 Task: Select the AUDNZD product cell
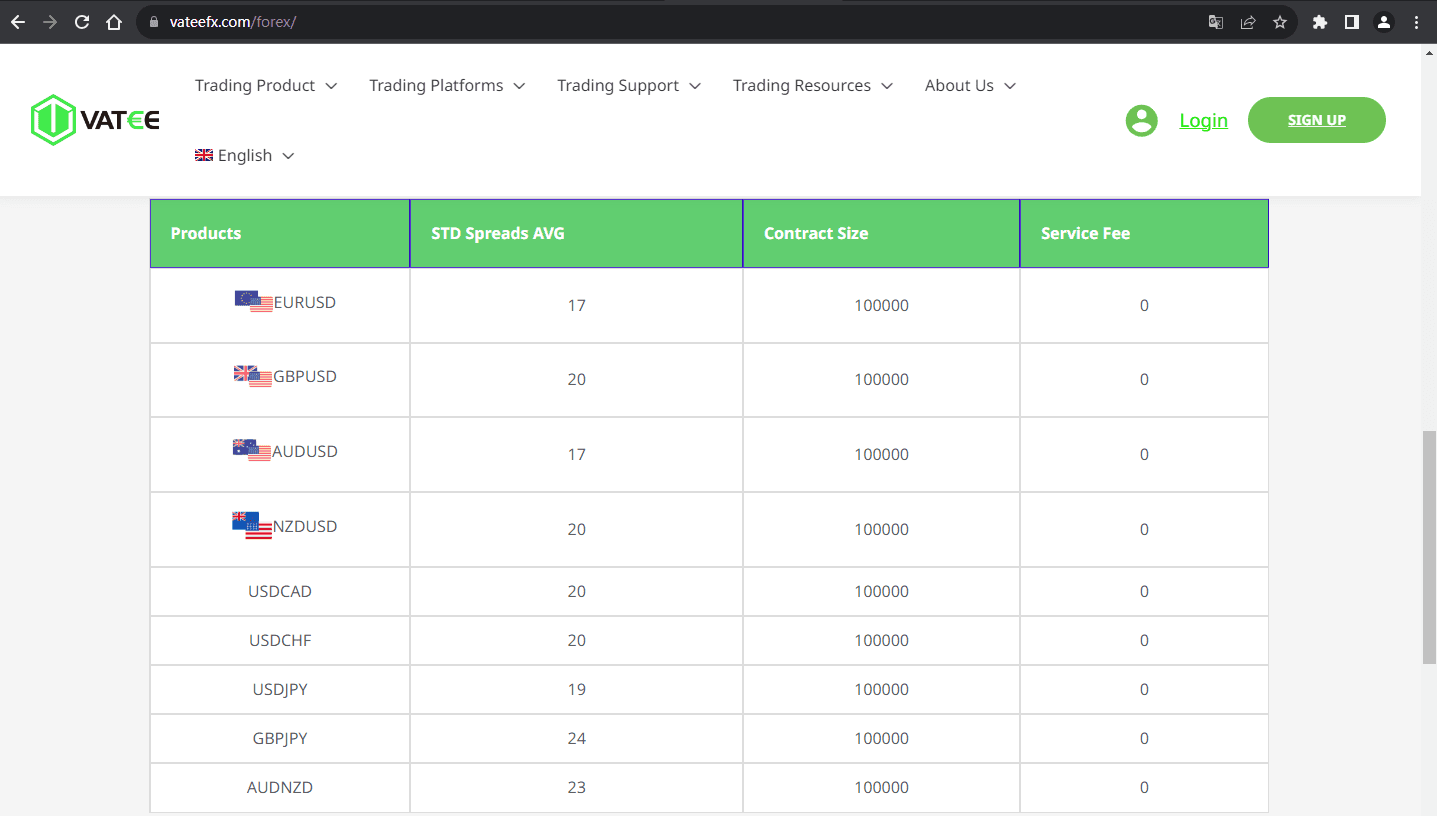point(280,787)
